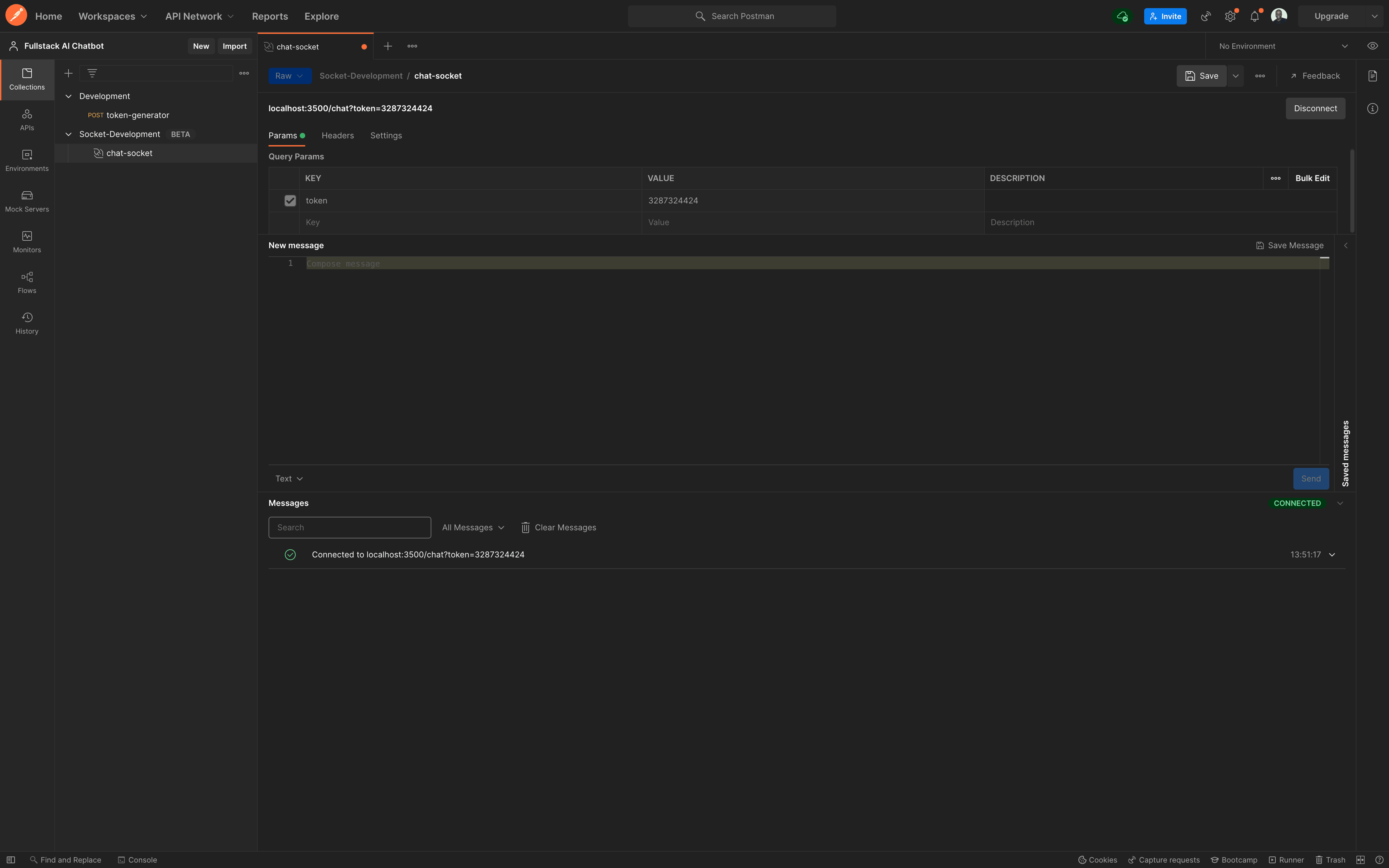Image resolution: width=1389 pixels, height=868 pixels.
Task: Switch to the Settings tab
Action: pos(385,134)
